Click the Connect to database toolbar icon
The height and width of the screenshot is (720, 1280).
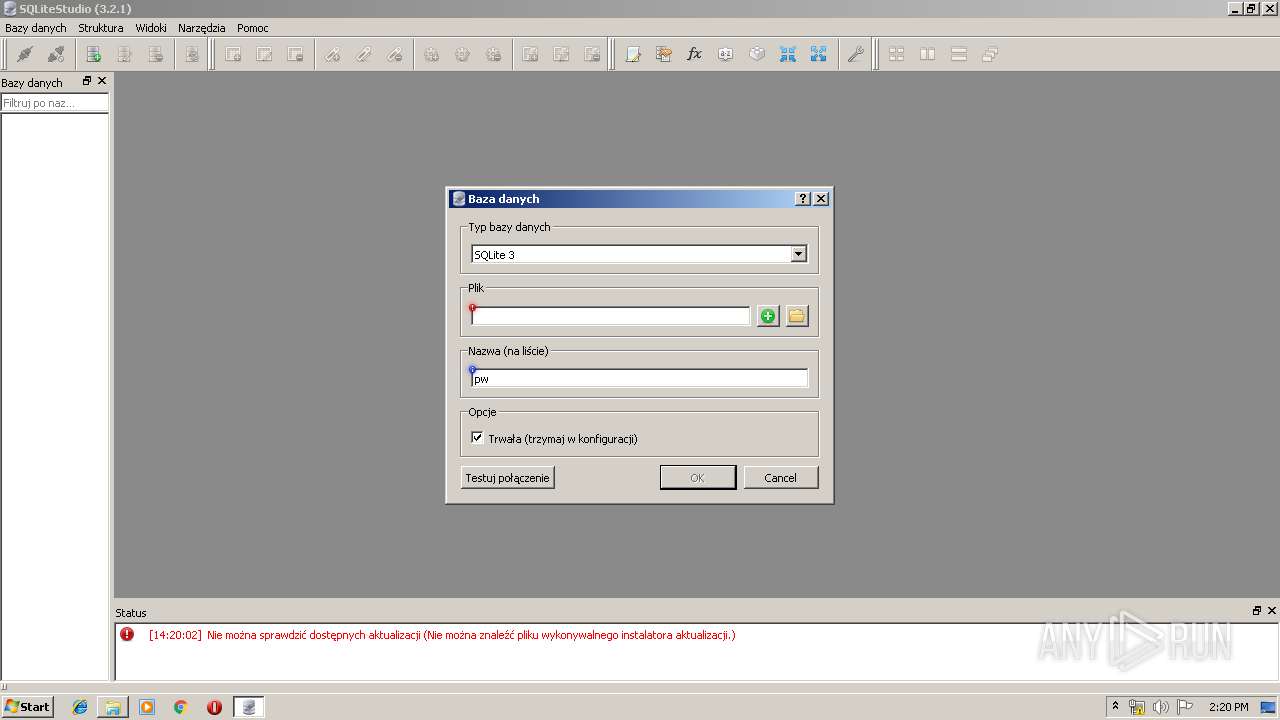coord(25,55)
